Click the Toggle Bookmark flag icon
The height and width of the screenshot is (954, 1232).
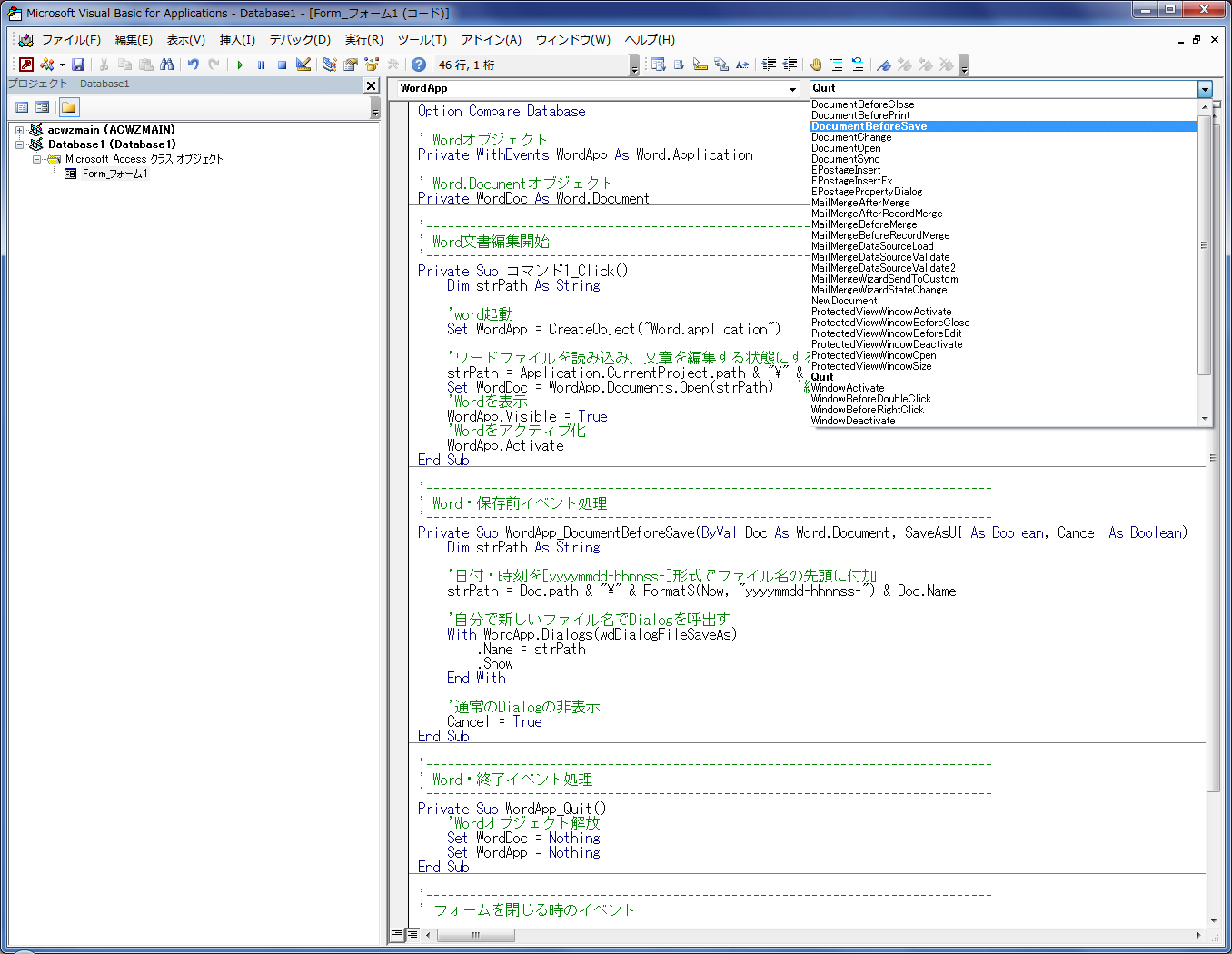(883, 65)
